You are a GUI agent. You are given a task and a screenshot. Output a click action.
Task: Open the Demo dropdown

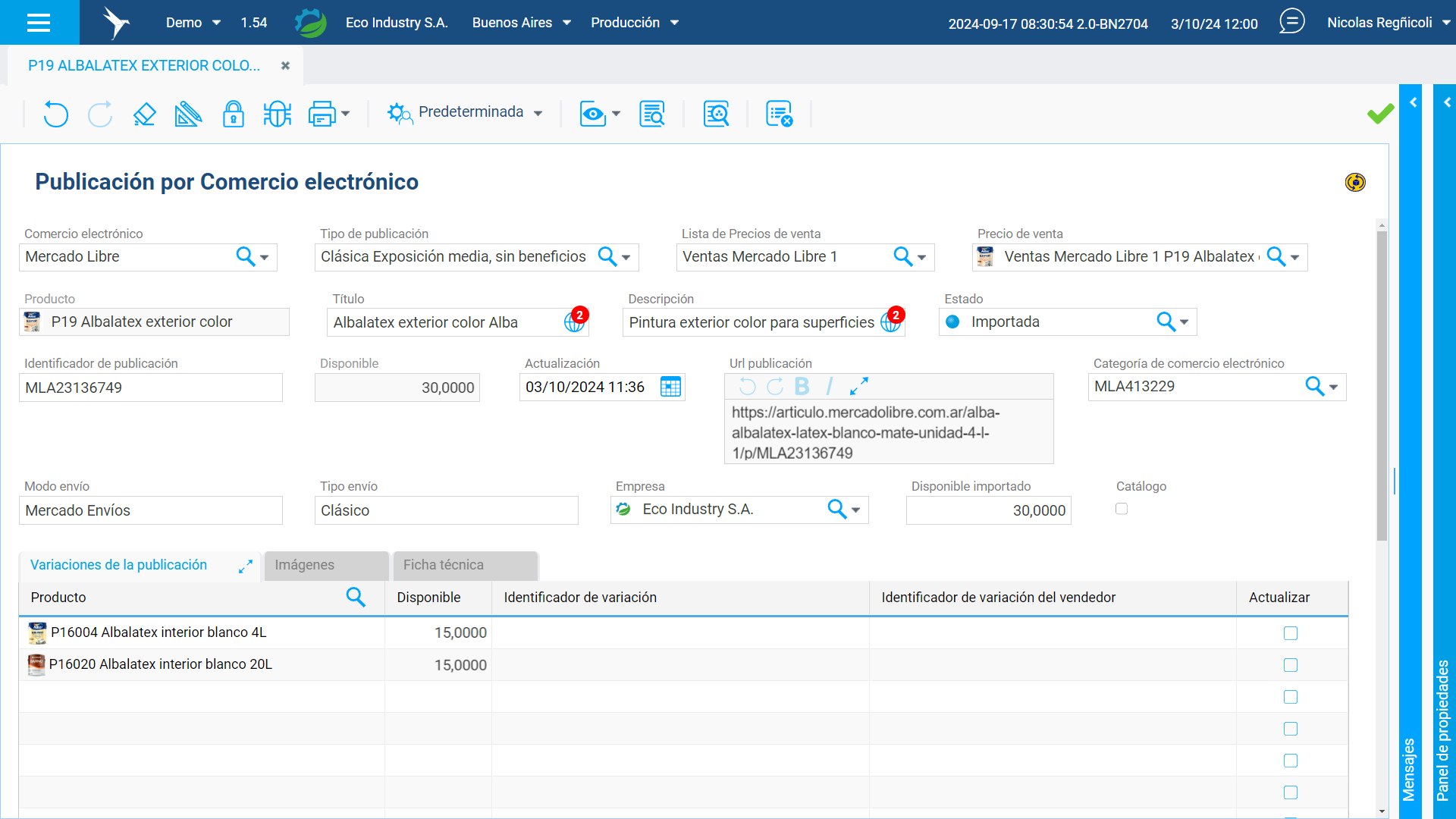[193, 23]
